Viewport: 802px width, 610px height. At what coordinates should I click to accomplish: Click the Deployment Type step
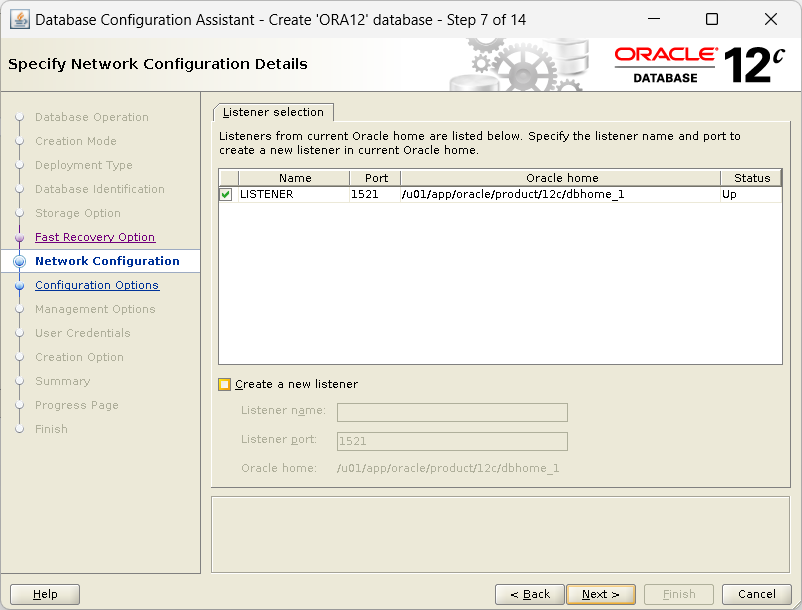tap(84, 165)
